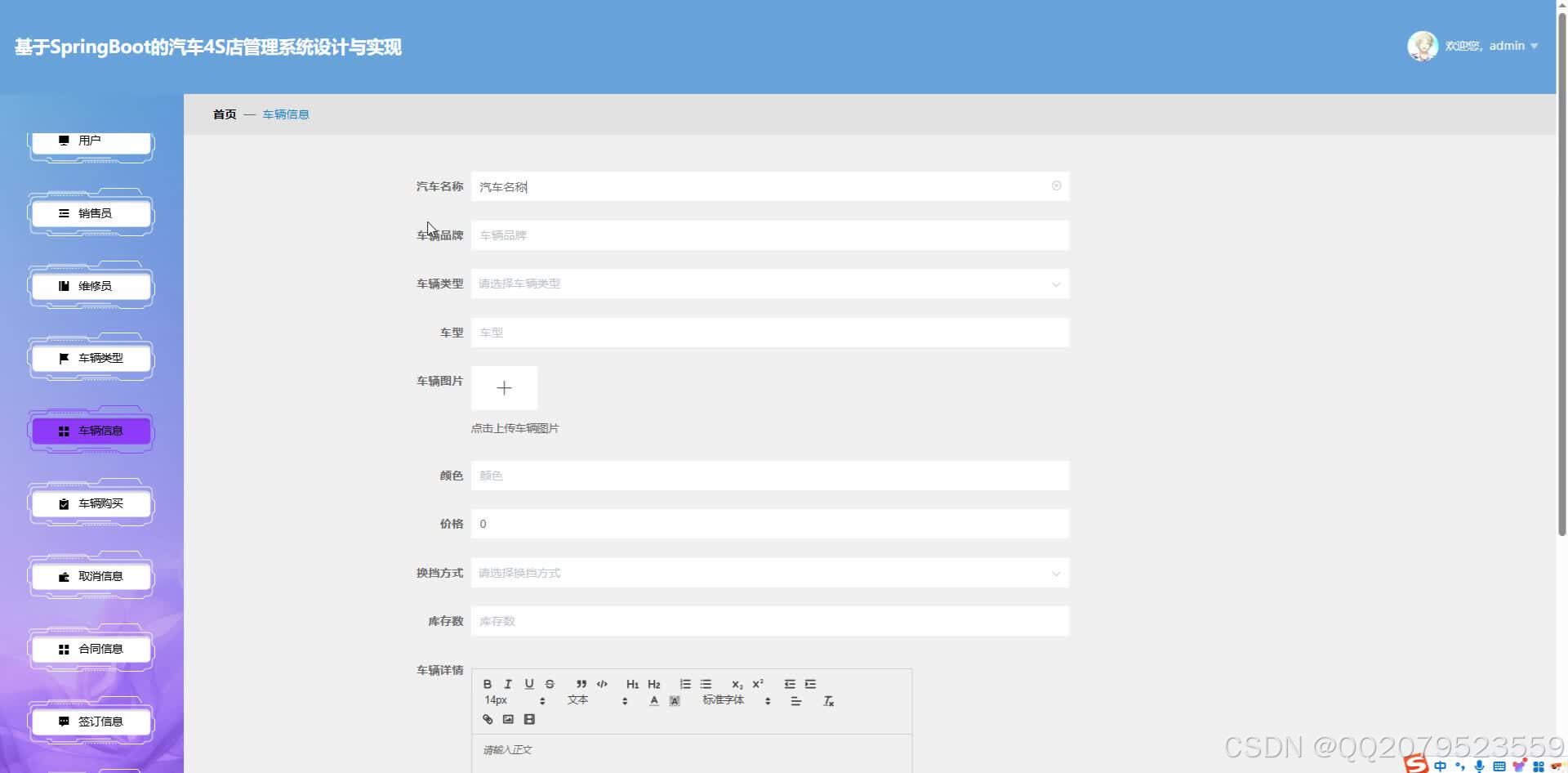The height and width of the screenshot is (773, 1568).
Task: Open the text alignment dropdown
Action: pyautogui.click(x=796, y=701)
